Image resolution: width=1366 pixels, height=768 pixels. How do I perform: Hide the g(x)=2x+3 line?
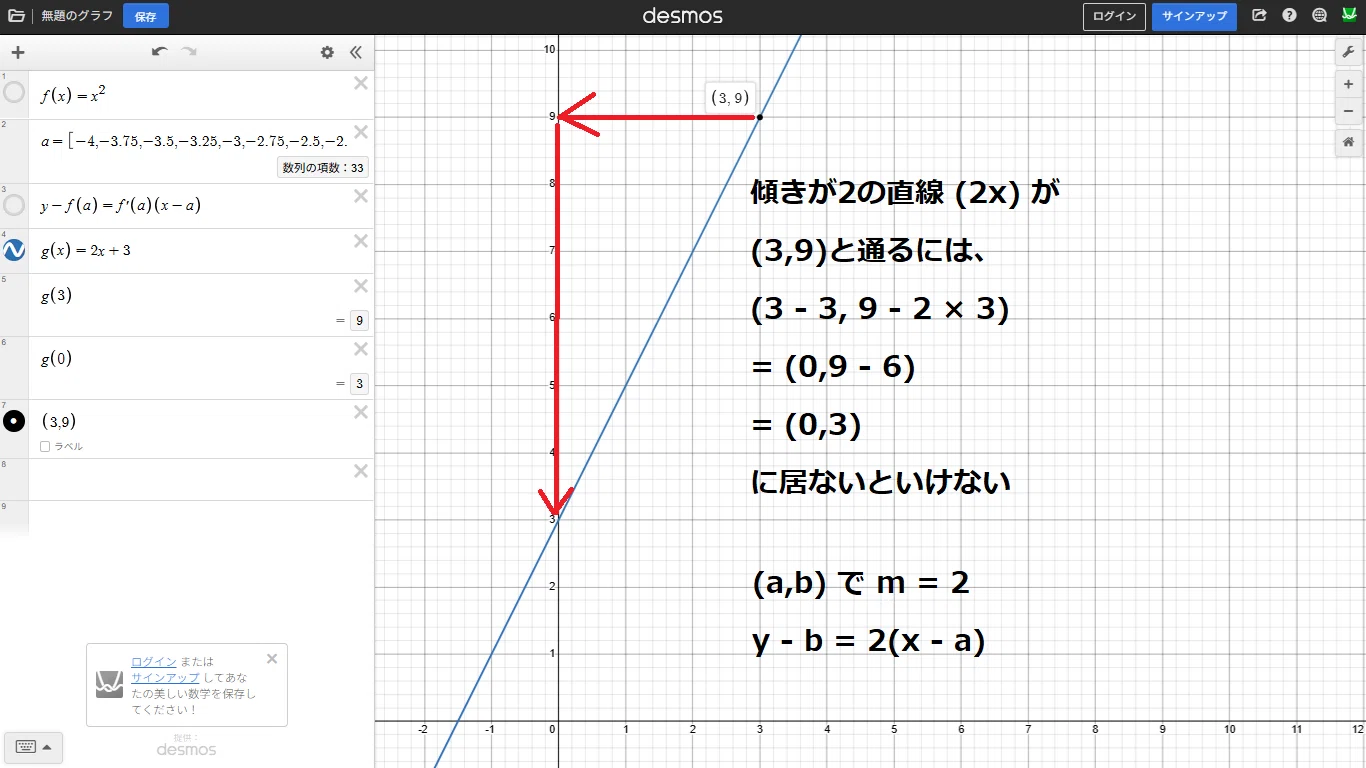click(x=14, y=250)
